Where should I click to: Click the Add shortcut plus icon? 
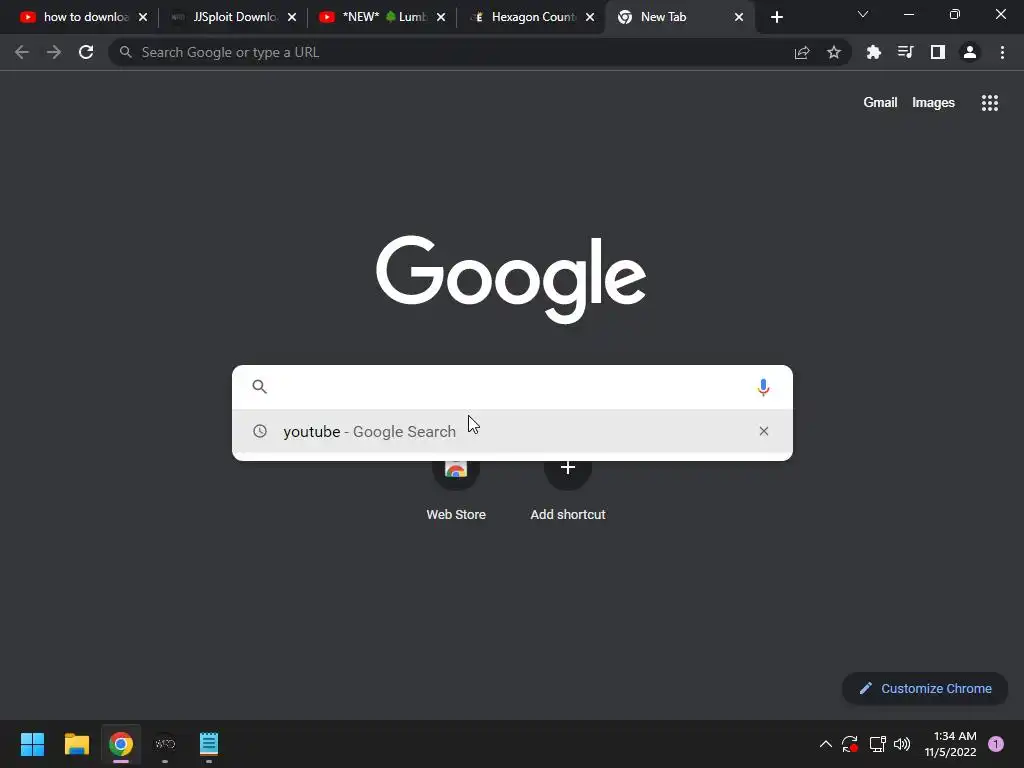(x=568, y=468)
